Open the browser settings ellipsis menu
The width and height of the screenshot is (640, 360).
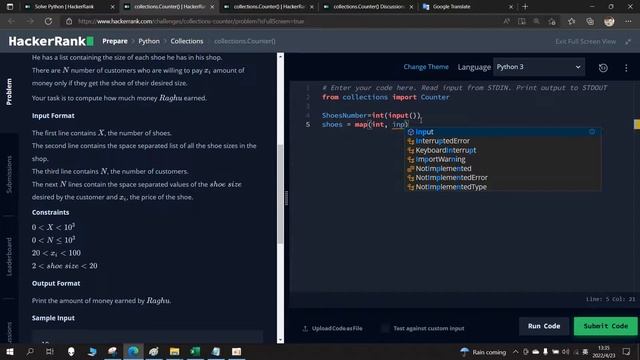(x=628, y=21)
